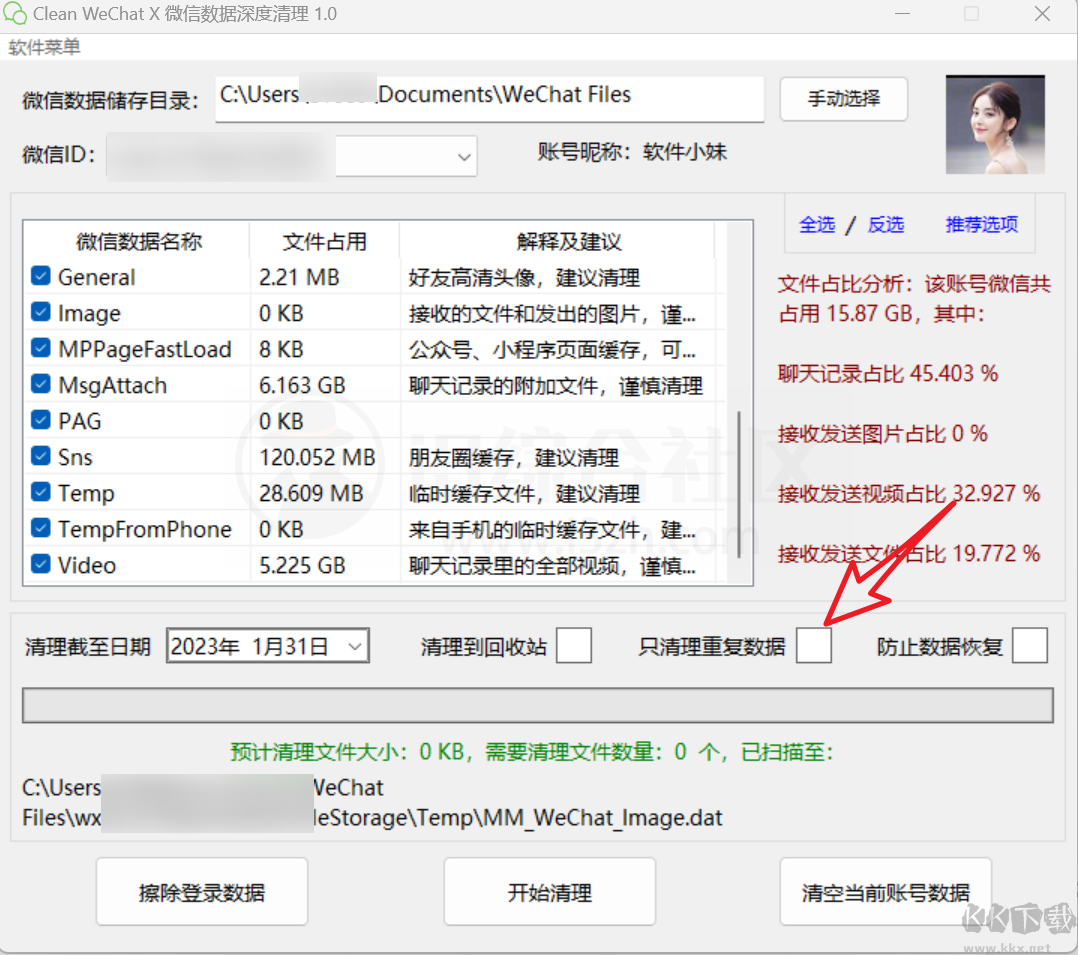Click the WeChat Files directory input field
Viewport: 1078px width, 955px height.
pyautogui.click(x=490, y=99)
